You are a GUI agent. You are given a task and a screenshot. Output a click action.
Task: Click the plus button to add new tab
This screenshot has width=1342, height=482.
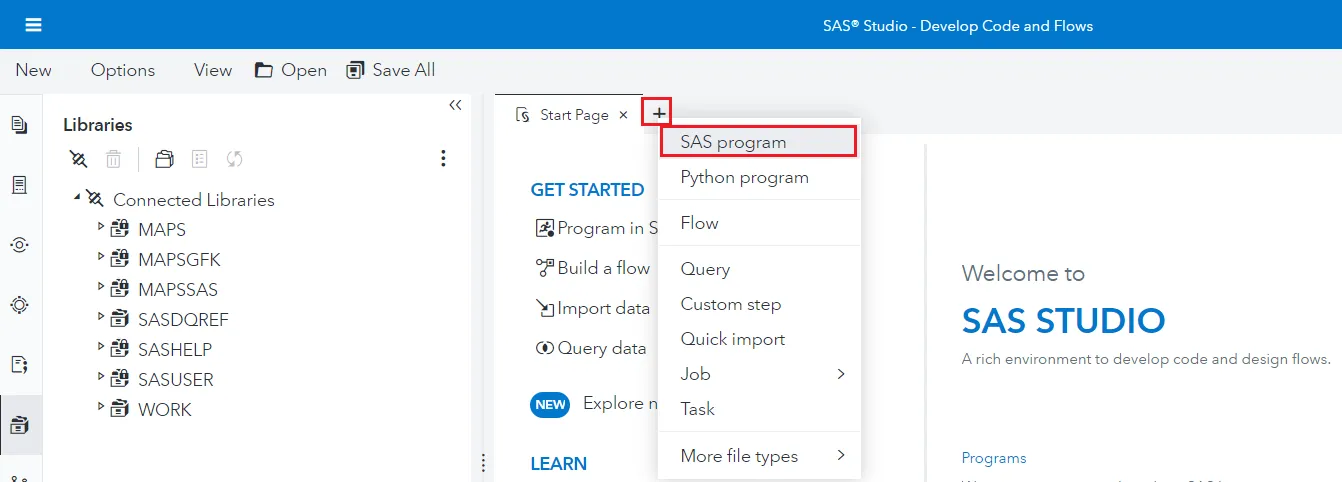click(x=658, y=114)
